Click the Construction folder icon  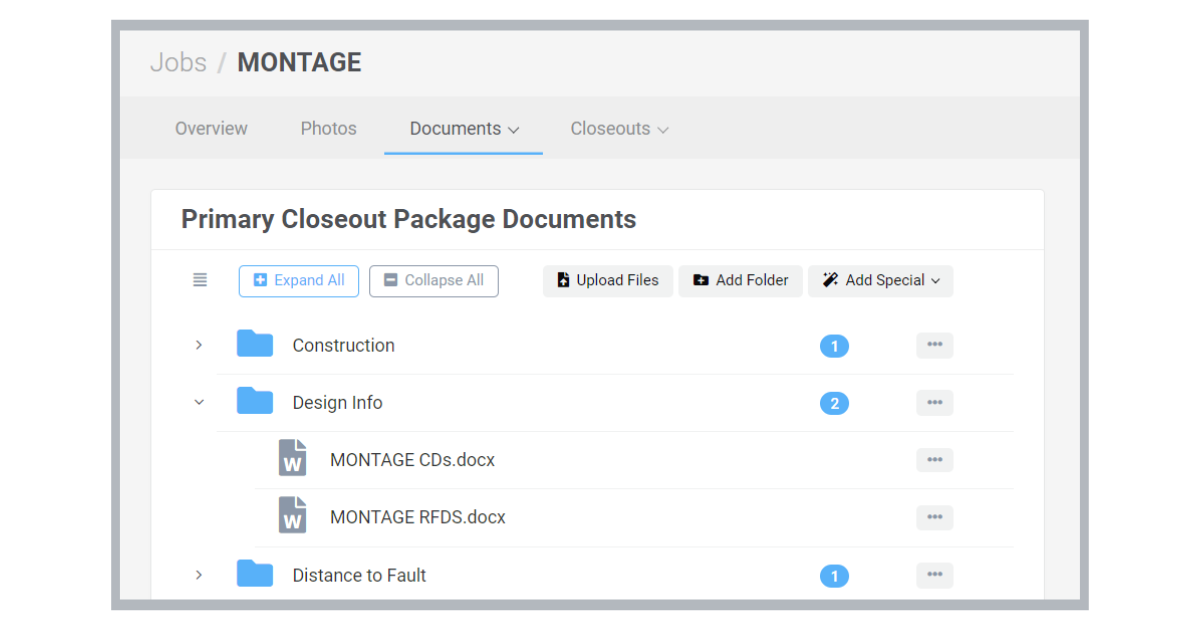tap(255, 344)
